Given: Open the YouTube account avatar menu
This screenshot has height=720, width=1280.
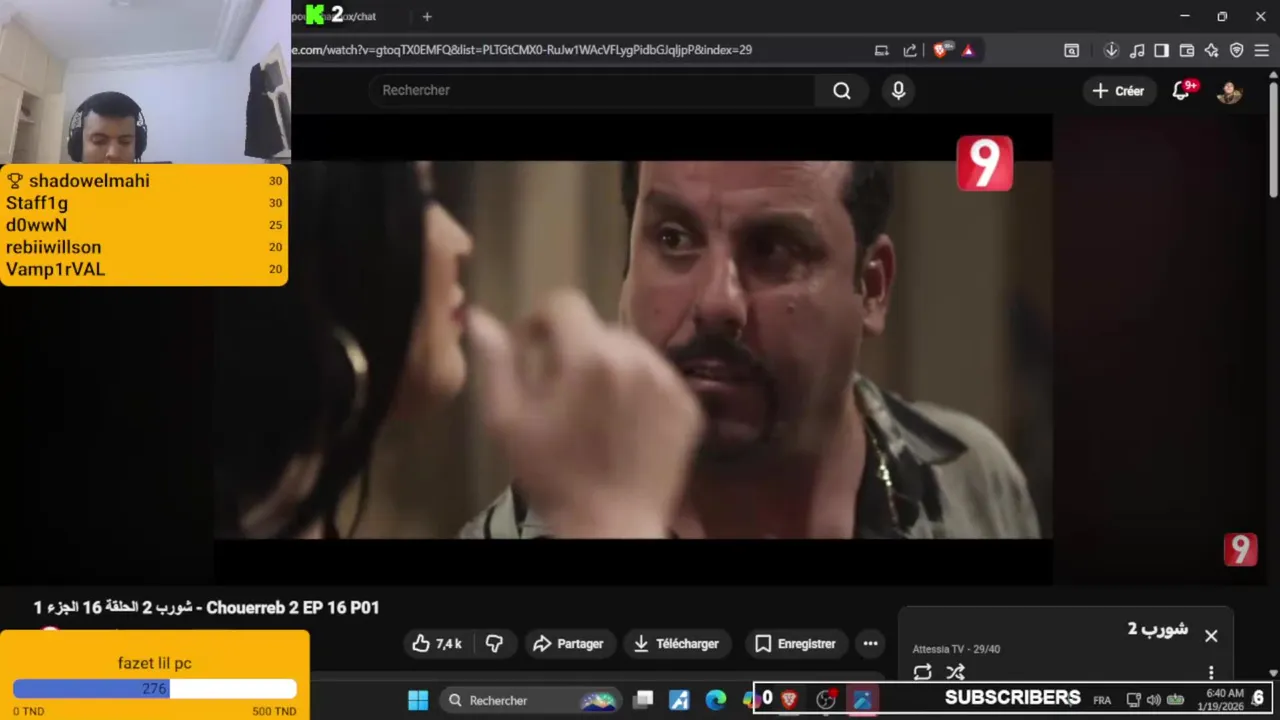Looking at the screenshot, I should [x=1229, y=91].
